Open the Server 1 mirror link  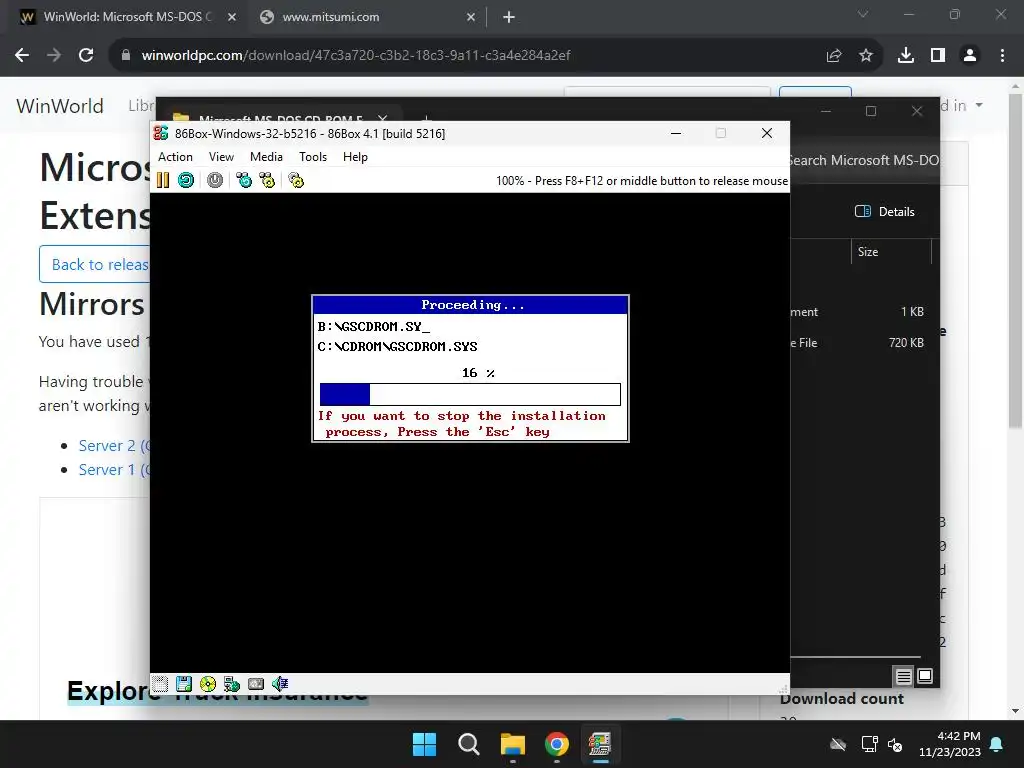pyautogui.click(x=114, y=470)
